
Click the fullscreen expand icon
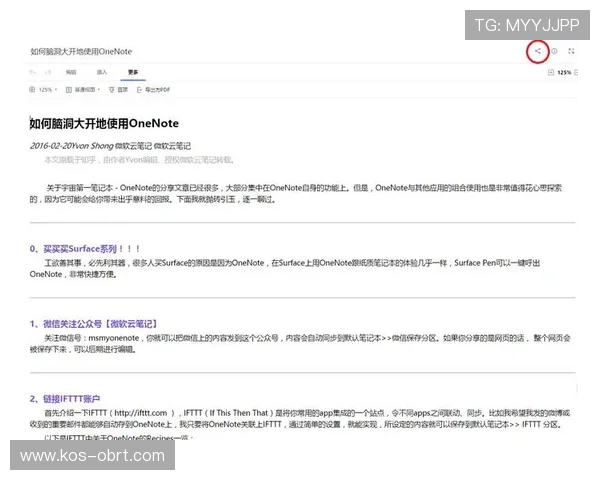571,51
